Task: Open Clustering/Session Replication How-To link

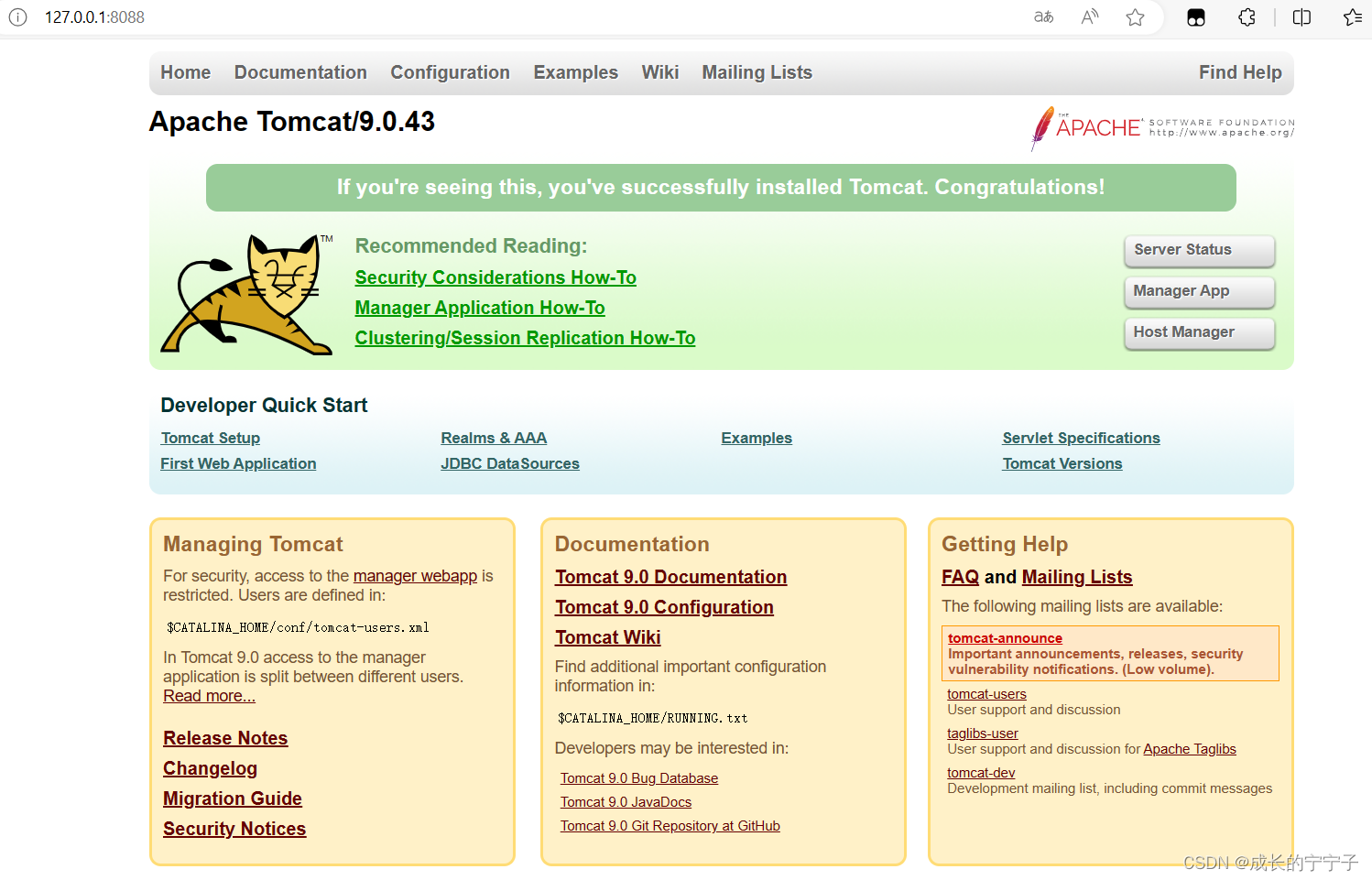Action: (x=525, y=338)
